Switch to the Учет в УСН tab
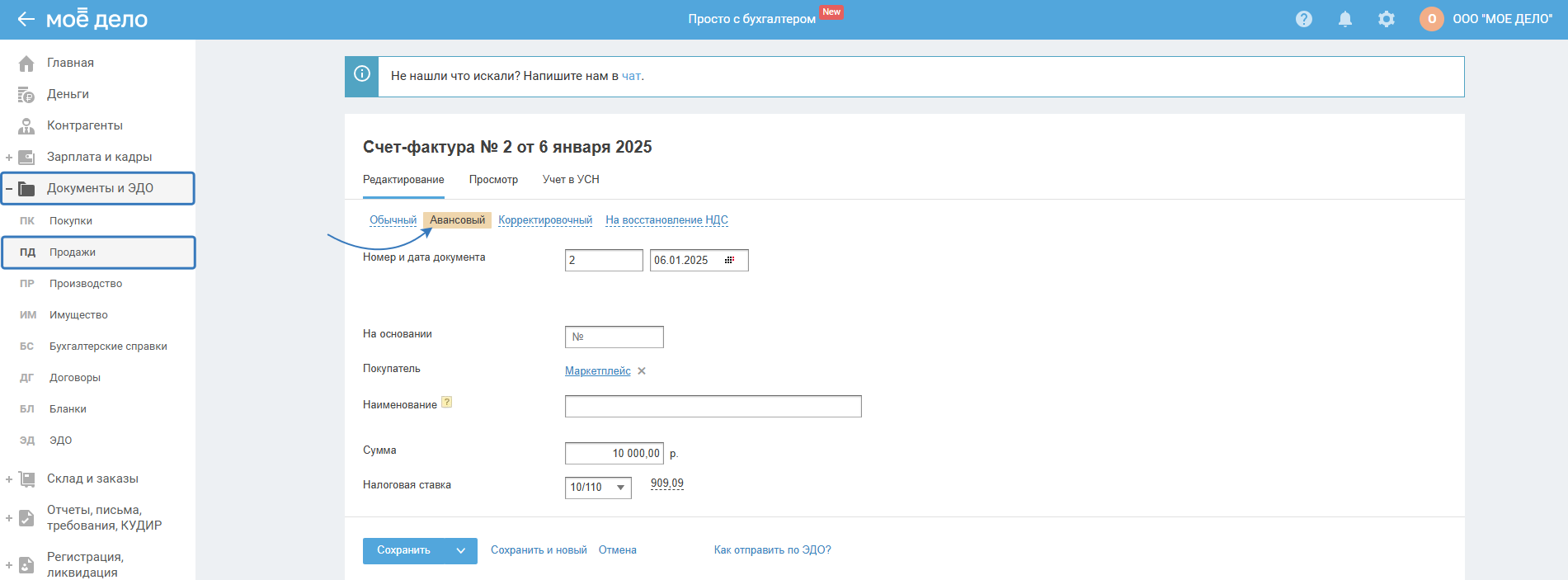This screenshot has width=1568, height=580. tap(571, 180)
